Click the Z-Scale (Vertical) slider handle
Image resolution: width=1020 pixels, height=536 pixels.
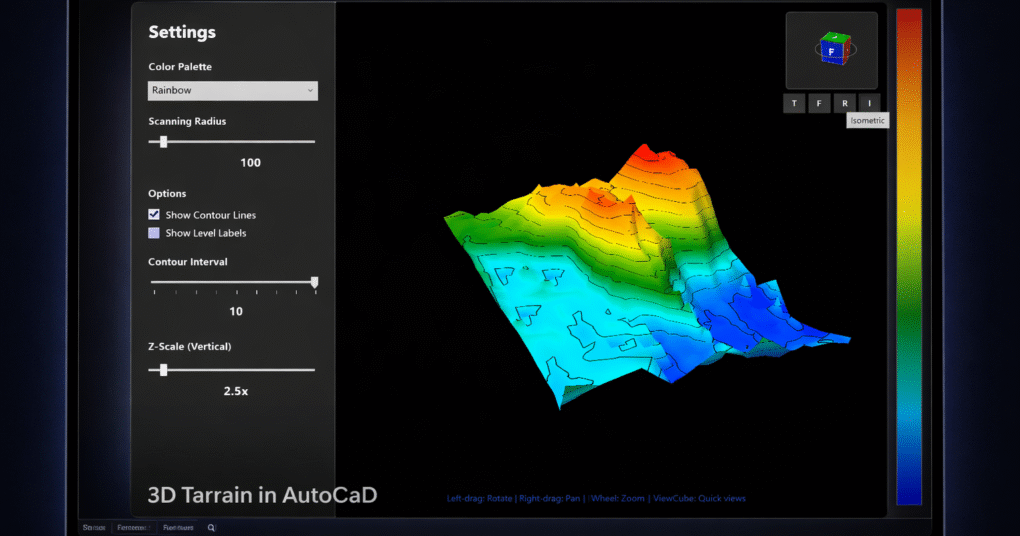[163, 370]
